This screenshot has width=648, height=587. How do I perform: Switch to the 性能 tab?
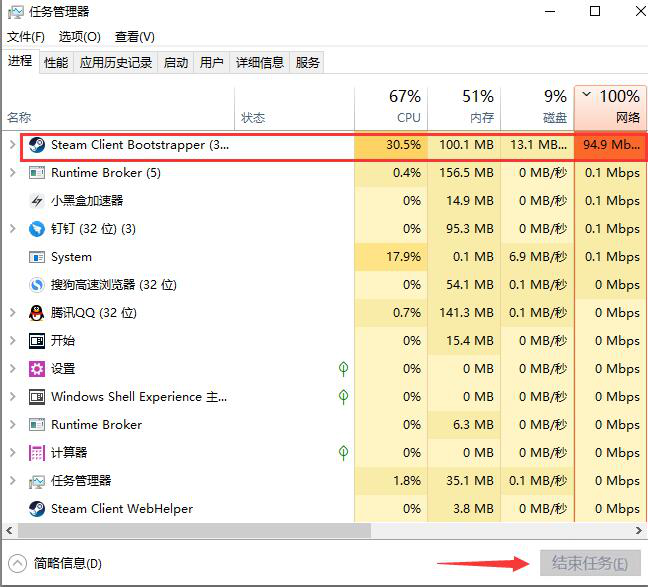pyautogui.click(x=56, y=62)
